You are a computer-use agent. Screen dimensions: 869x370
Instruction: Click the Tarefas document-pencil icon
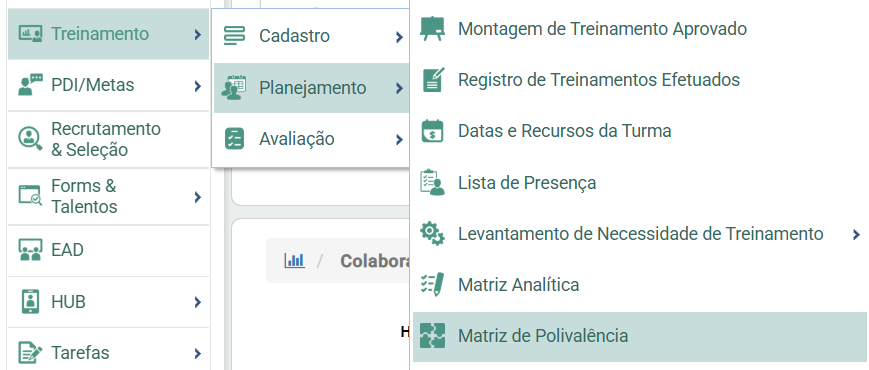[30, 353]
